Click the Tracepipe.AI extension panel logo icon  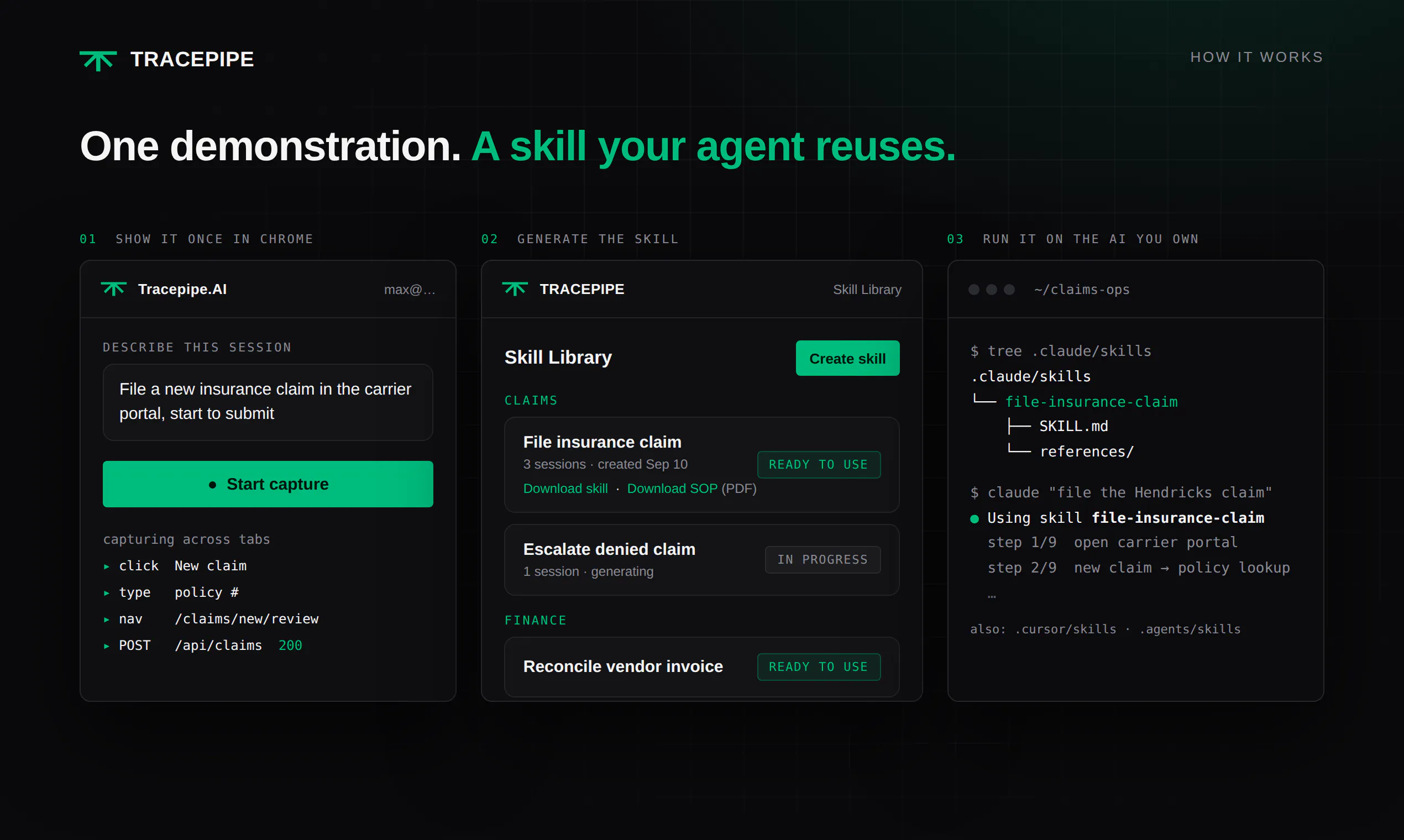pyautogui.click(x=113, y=288)
